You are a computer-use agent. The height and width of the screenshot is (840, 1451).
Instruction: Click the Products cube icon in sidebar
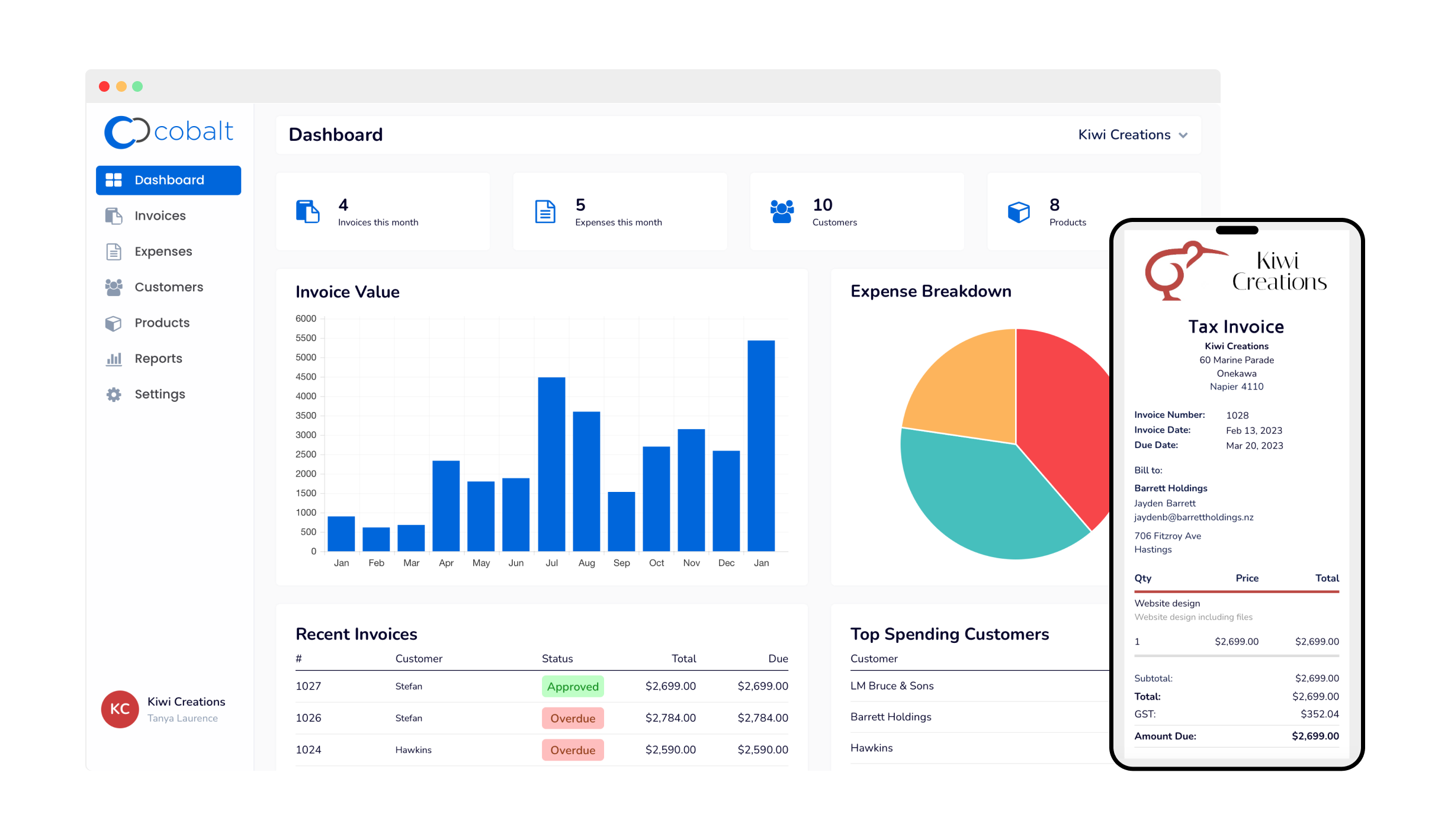click(113, 323)
